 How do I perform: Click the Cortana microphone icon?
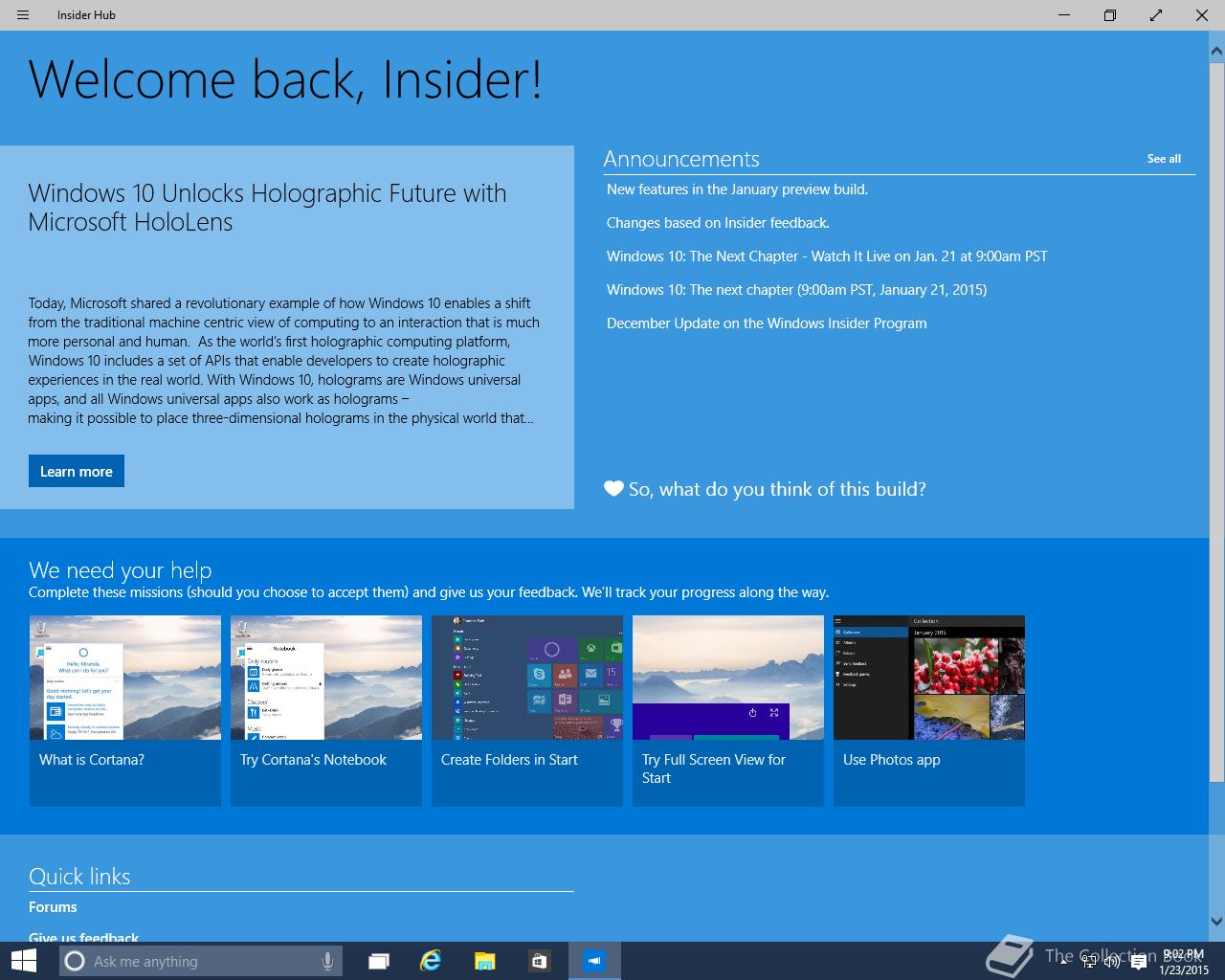327,961
